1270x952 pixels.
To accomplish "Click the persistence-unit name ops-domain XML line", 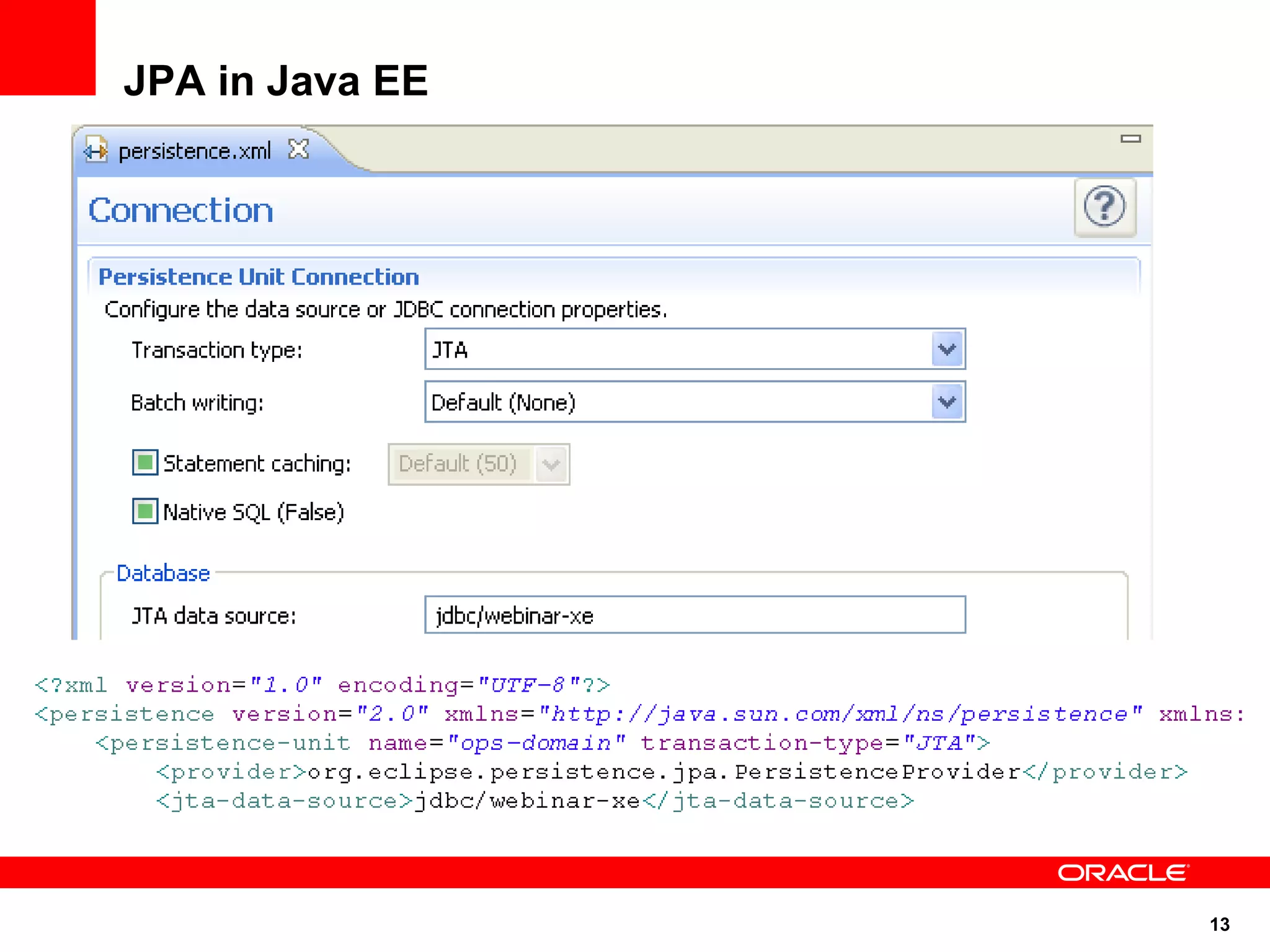I will point(543,743).
